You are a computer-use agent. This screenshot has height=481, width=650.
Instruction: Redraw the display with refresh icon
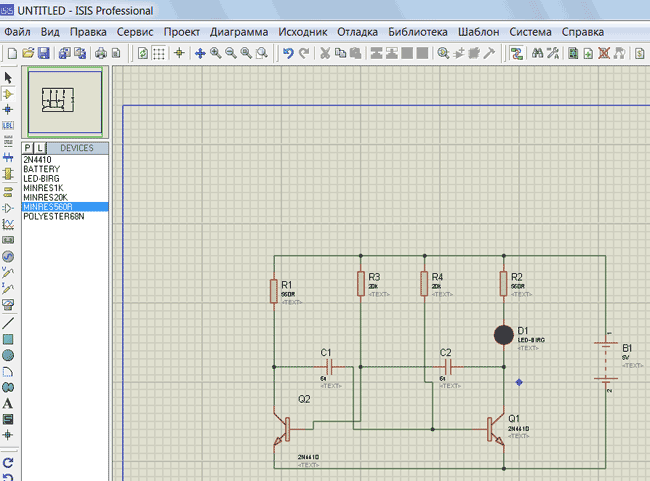pyautogui.click(x=143, y=53)
